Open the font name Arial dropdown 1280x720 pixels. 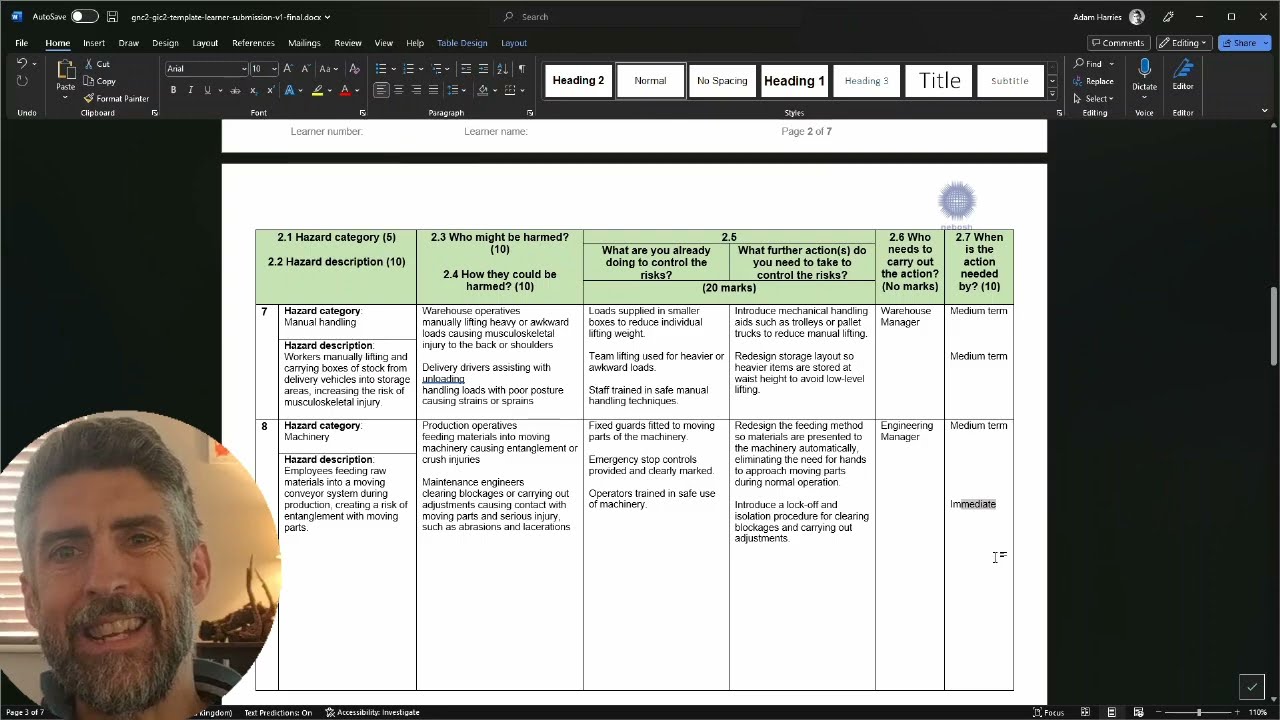(243, 69)
